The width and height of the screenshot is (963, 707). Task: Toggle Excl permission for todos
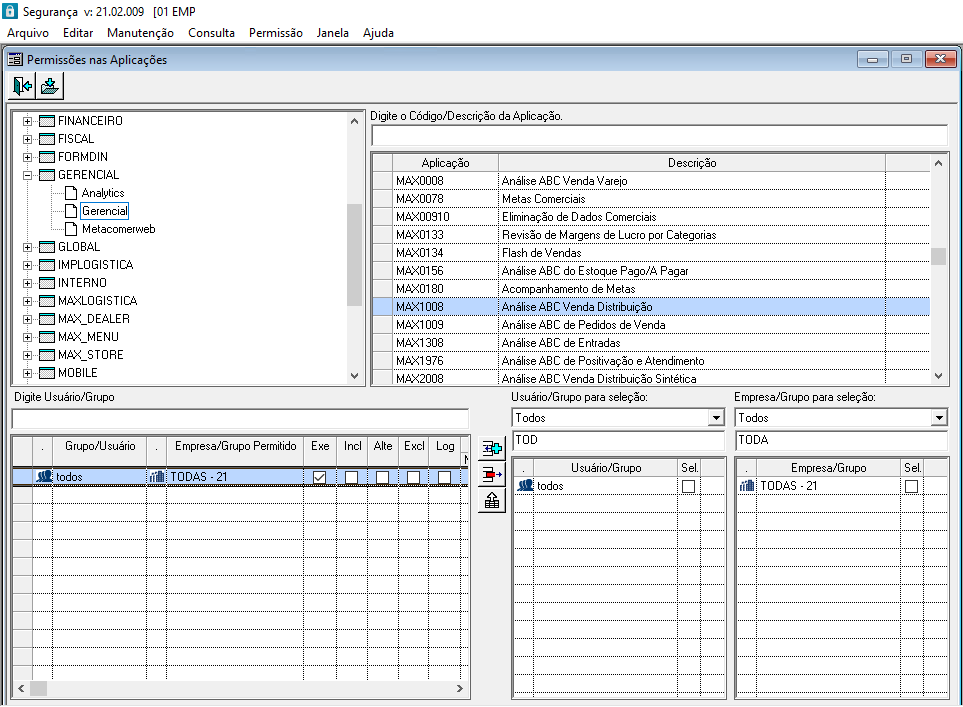pos(413,477)
